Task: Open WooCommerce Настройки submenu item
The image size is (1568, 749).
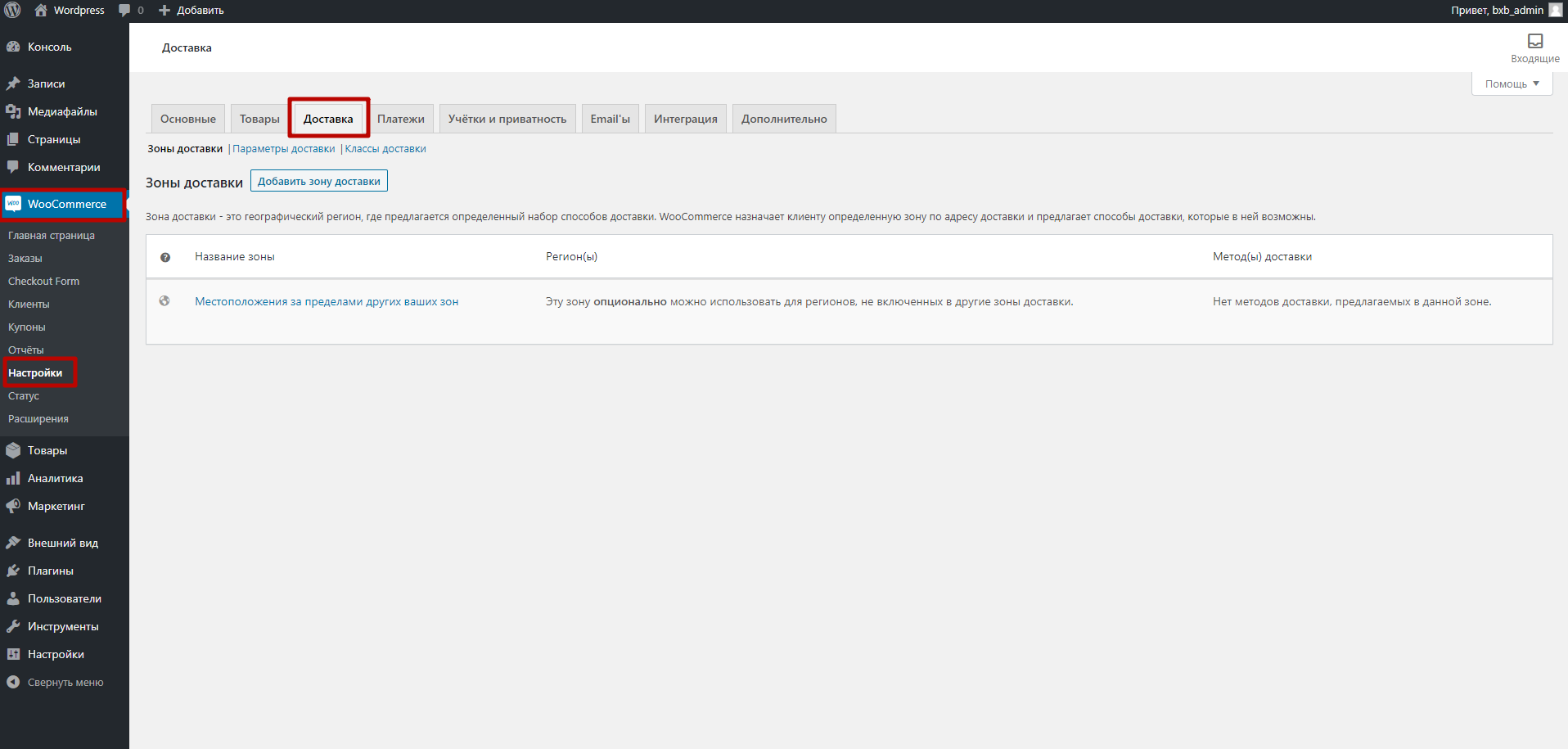Action: (35, 372)
